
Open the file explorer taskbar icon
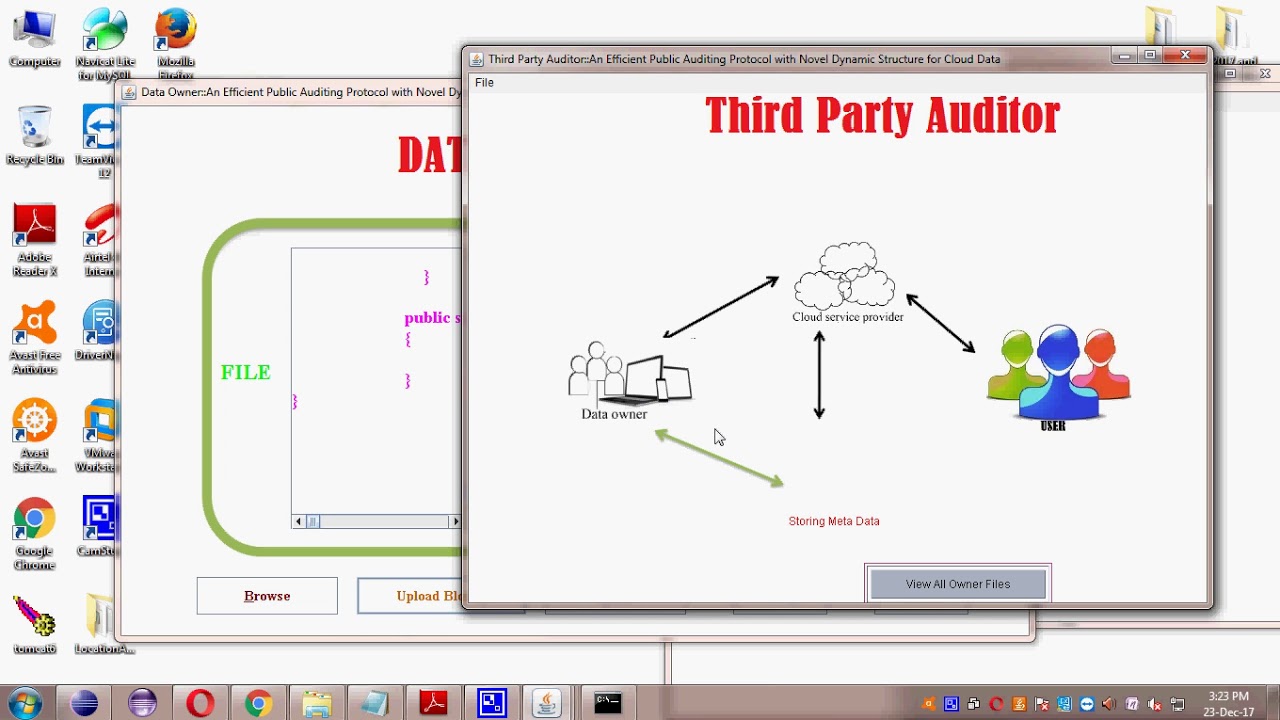[316, 704]
